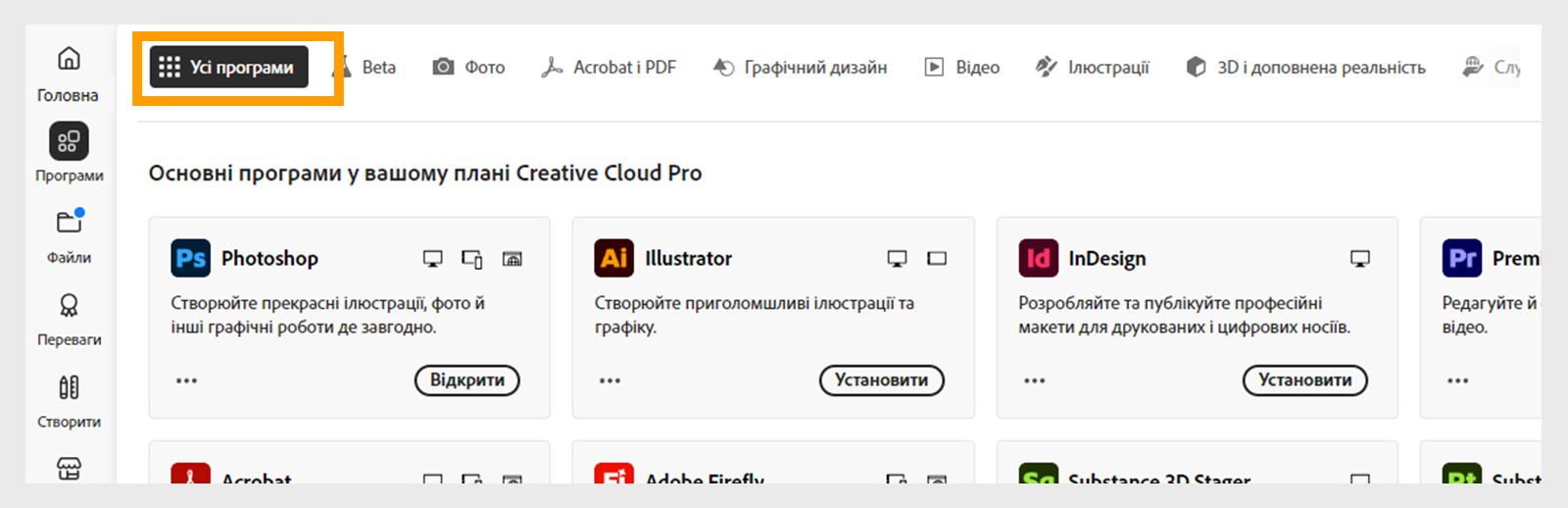Click Illustrator's desktop platform icon
The width and height of the screenshot is (1568, 508).
click(897, 259)
